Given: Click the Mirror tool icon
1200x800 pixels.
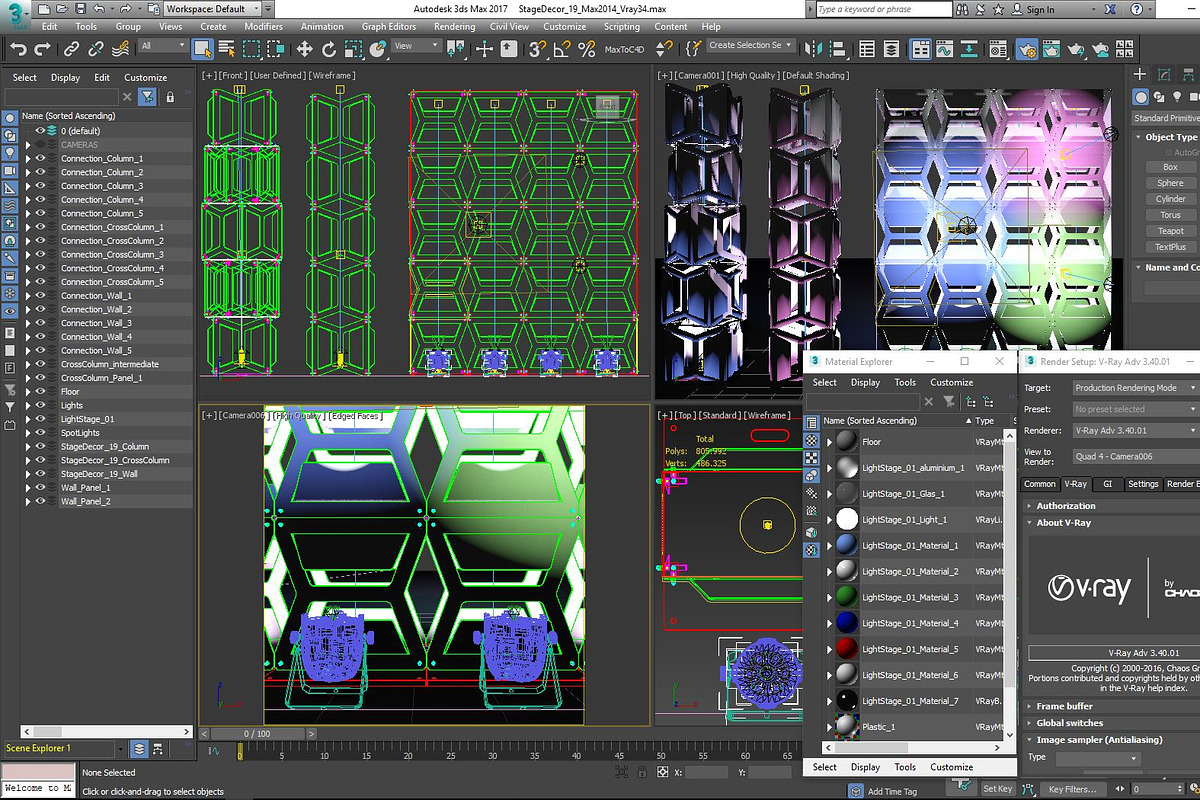Looking at the screenshot, I should point(815,48).
